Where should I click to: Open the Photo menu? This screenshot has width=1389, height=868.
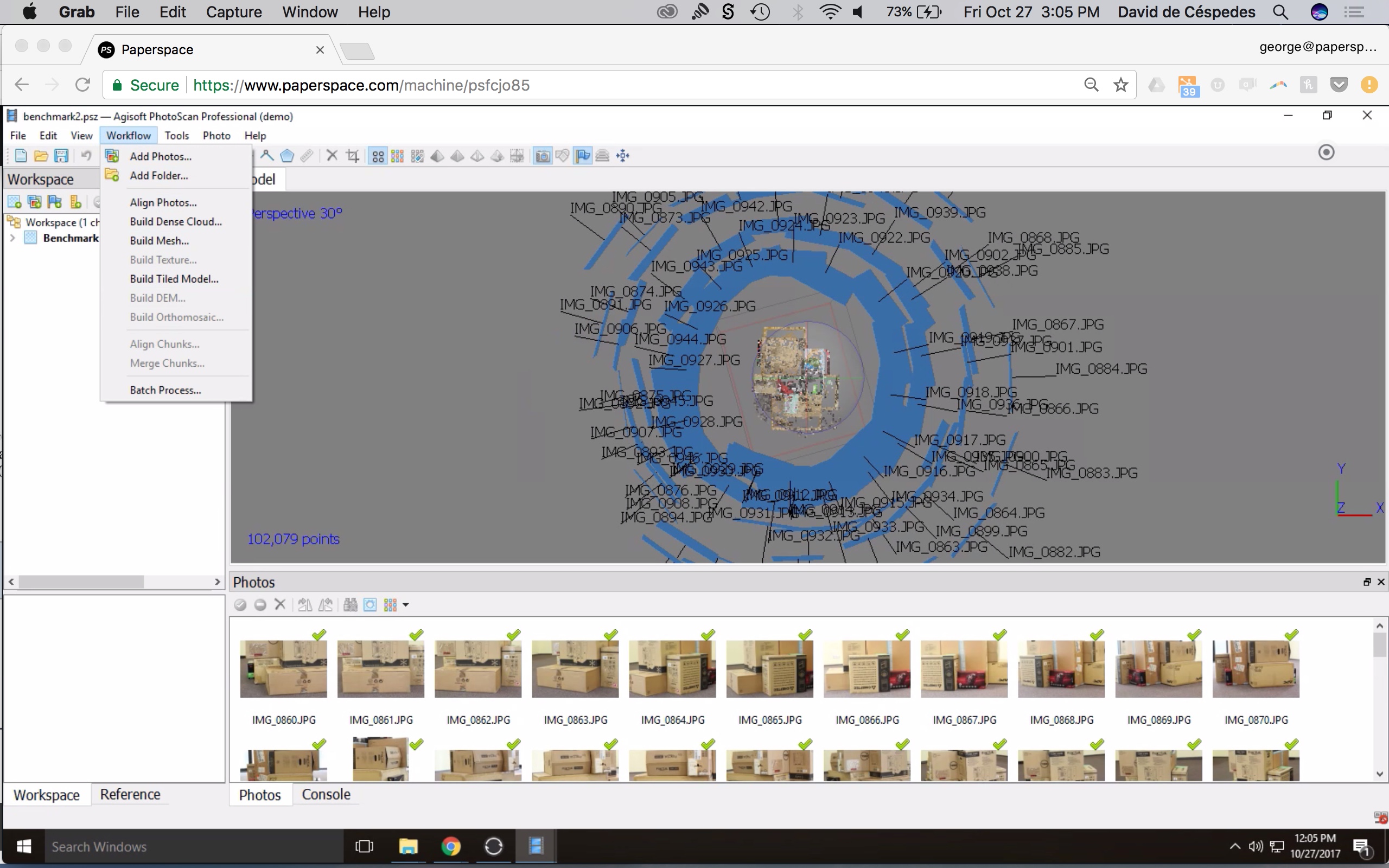coord(216,136)
